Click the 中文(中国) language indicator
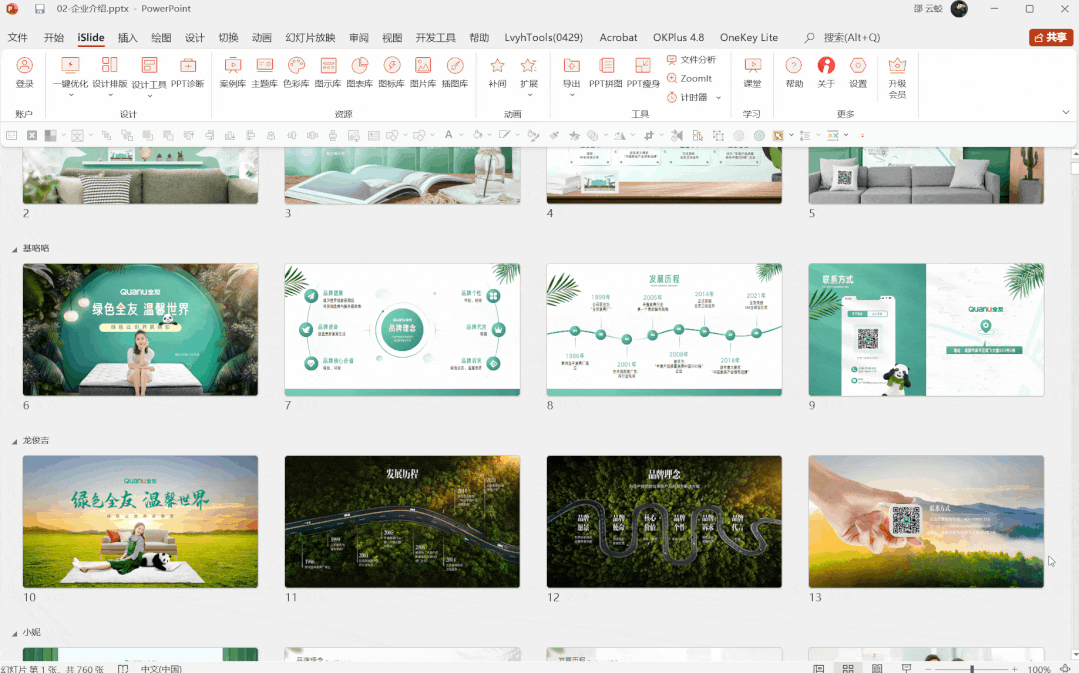The image size is (1079, 673). click(161, 668)
